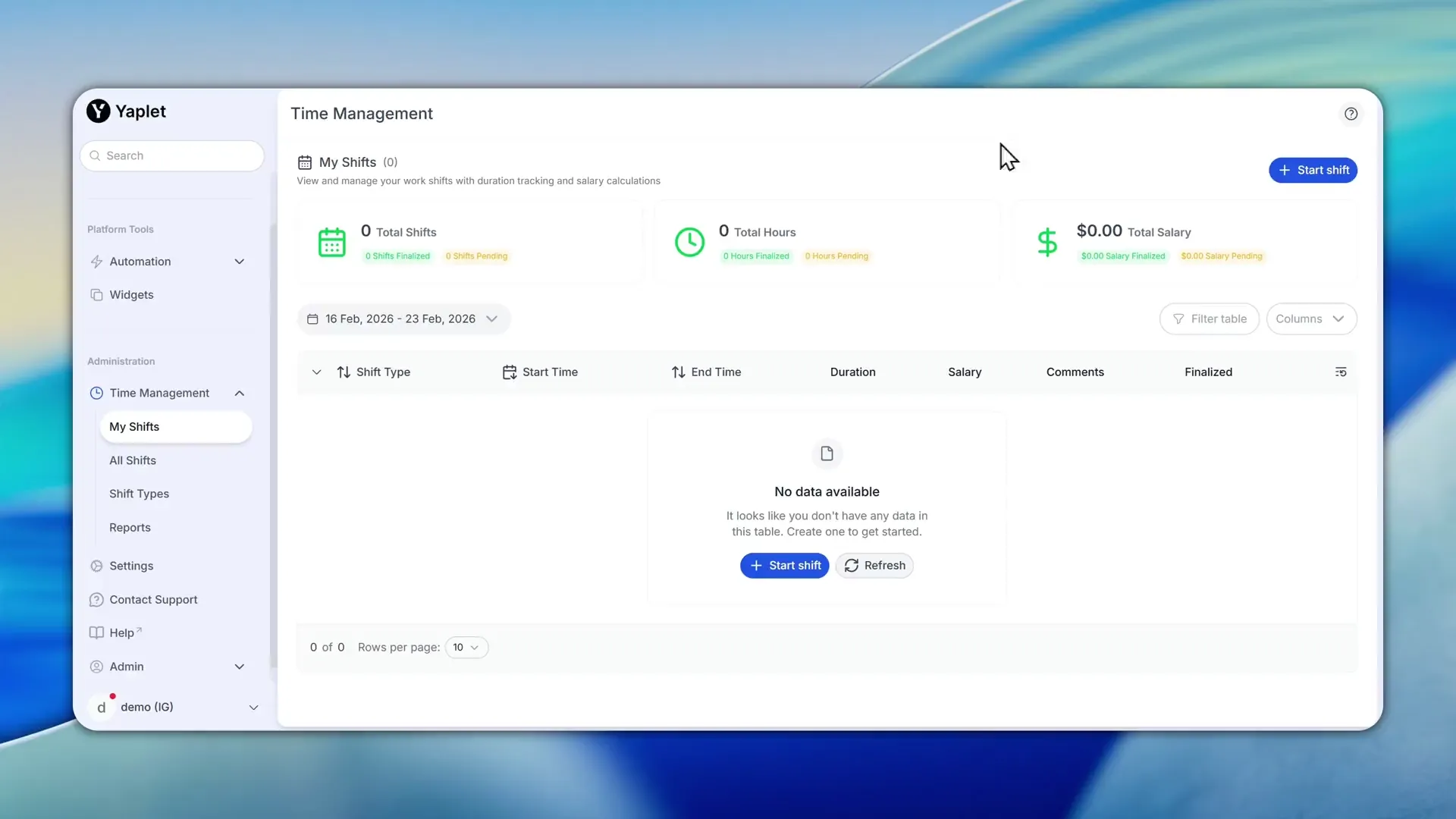This screenshot has width=1456, height=819.
Task: Sort by End Time column arrows
Action: click(x=678, y=372)
